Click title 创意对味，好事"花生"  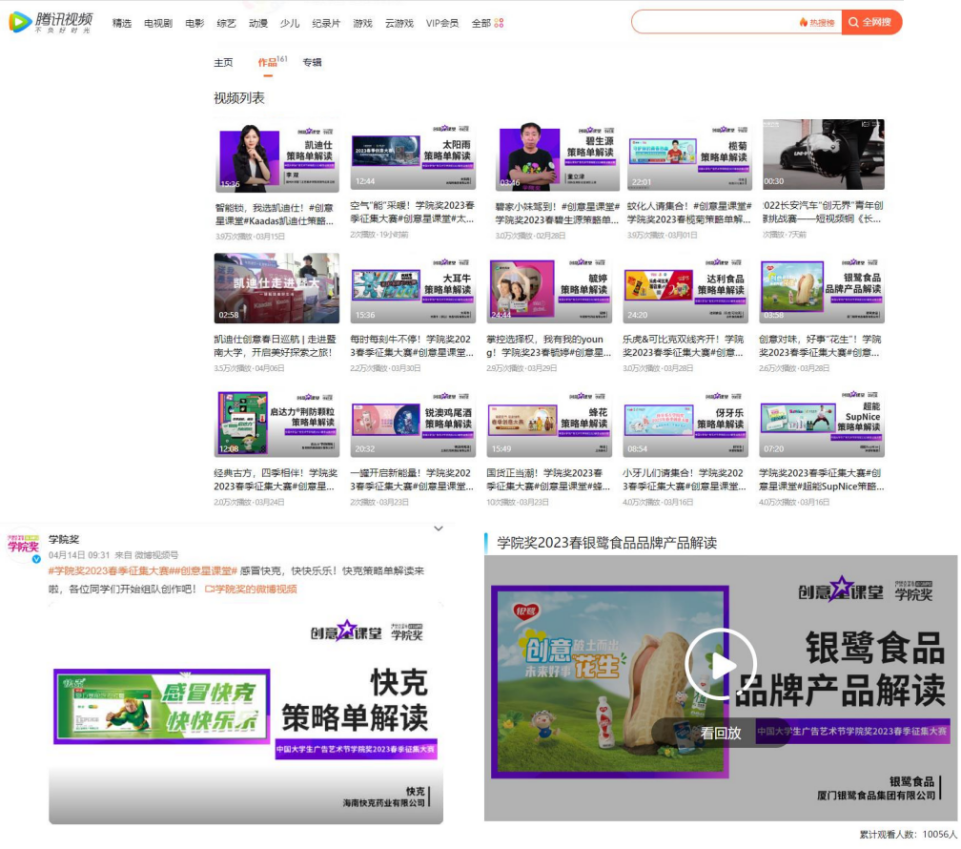pyautogui.click(x=820, y=346)
